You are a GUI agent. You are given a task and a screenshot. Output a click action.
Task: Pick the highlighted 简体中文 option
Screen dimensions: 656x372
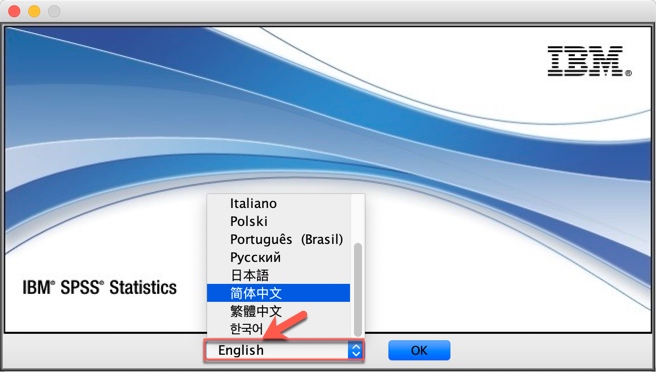pos(278,293)
